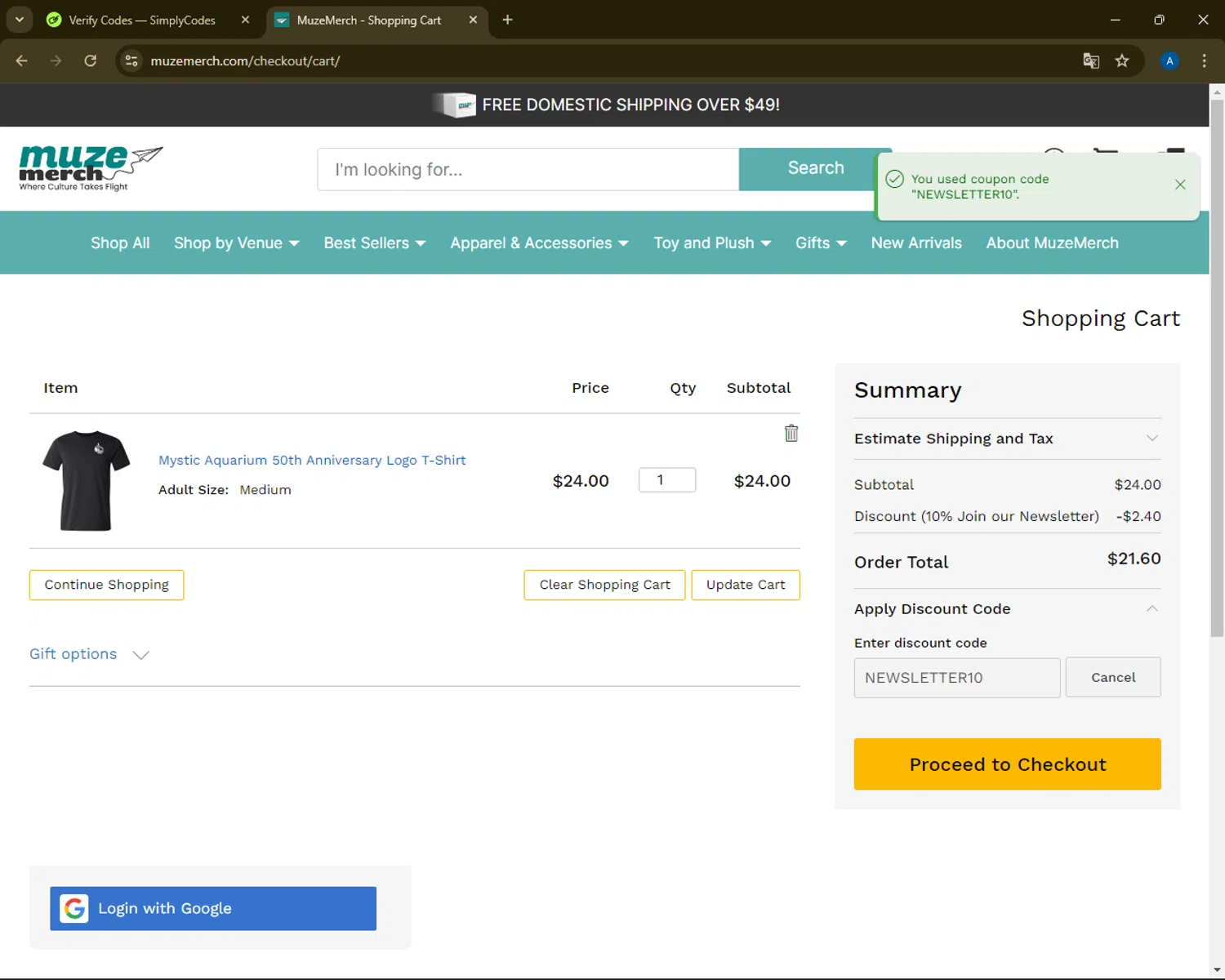Image resolution: width=1225 pixels, height=980 pixels.
Task: Click the vertical page scrollbar
Action: tap(1217, 367)
